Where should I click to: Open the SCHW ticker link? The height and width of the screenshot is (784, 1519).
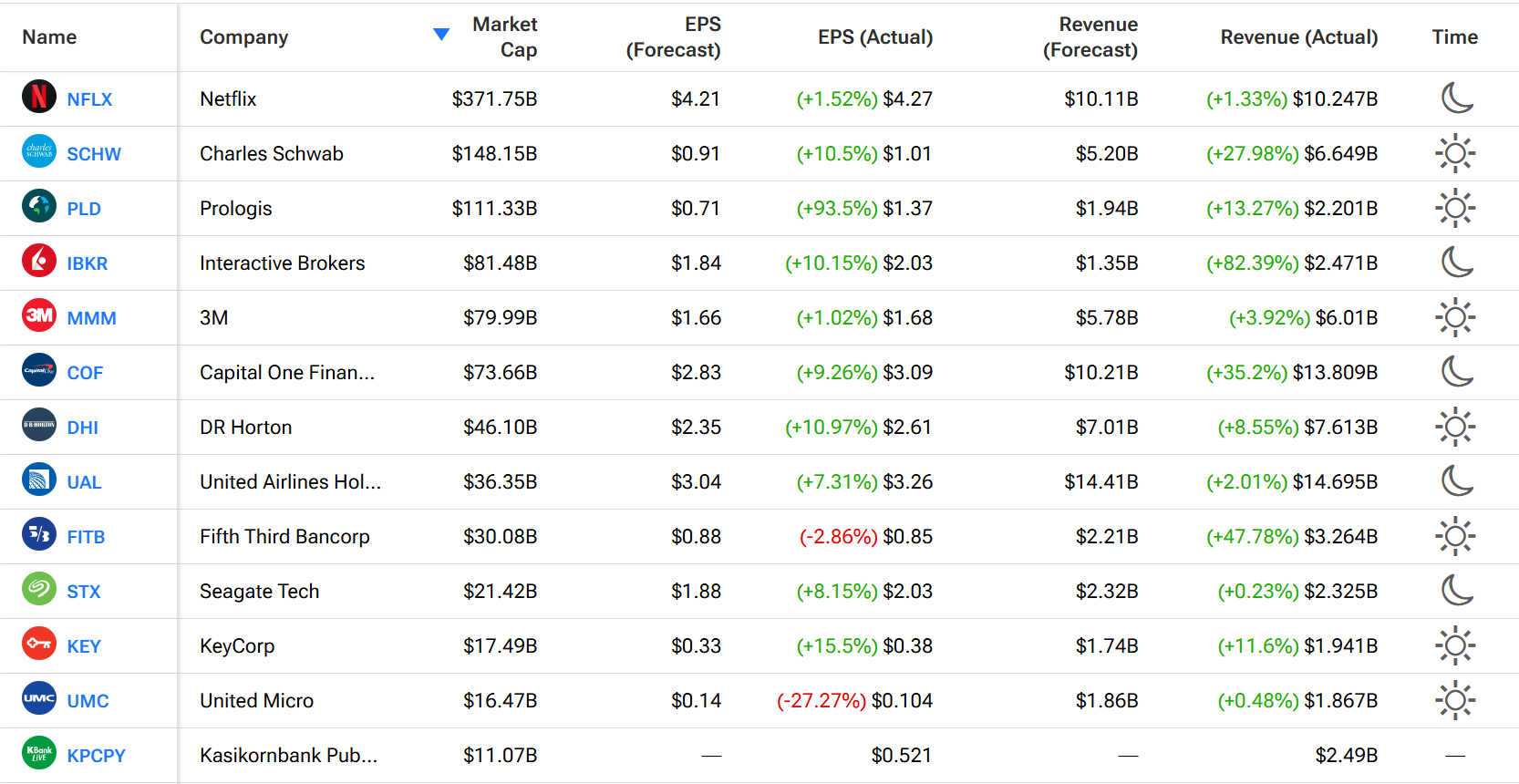coord(94,154)
